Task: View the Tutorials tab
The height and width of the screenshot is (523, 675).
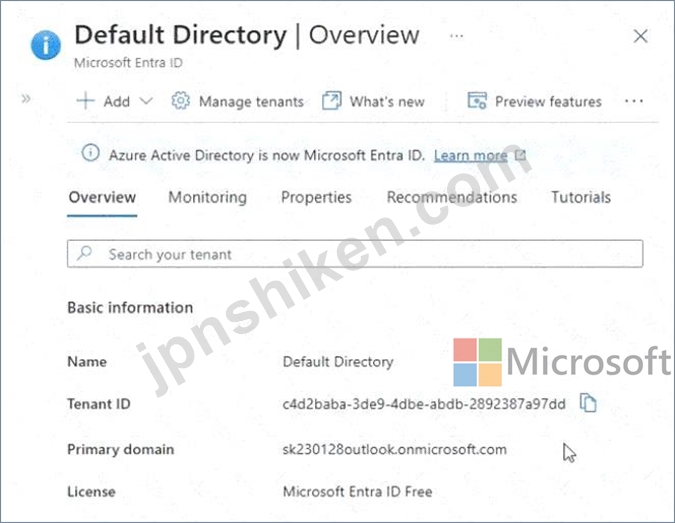Action: 581,197
